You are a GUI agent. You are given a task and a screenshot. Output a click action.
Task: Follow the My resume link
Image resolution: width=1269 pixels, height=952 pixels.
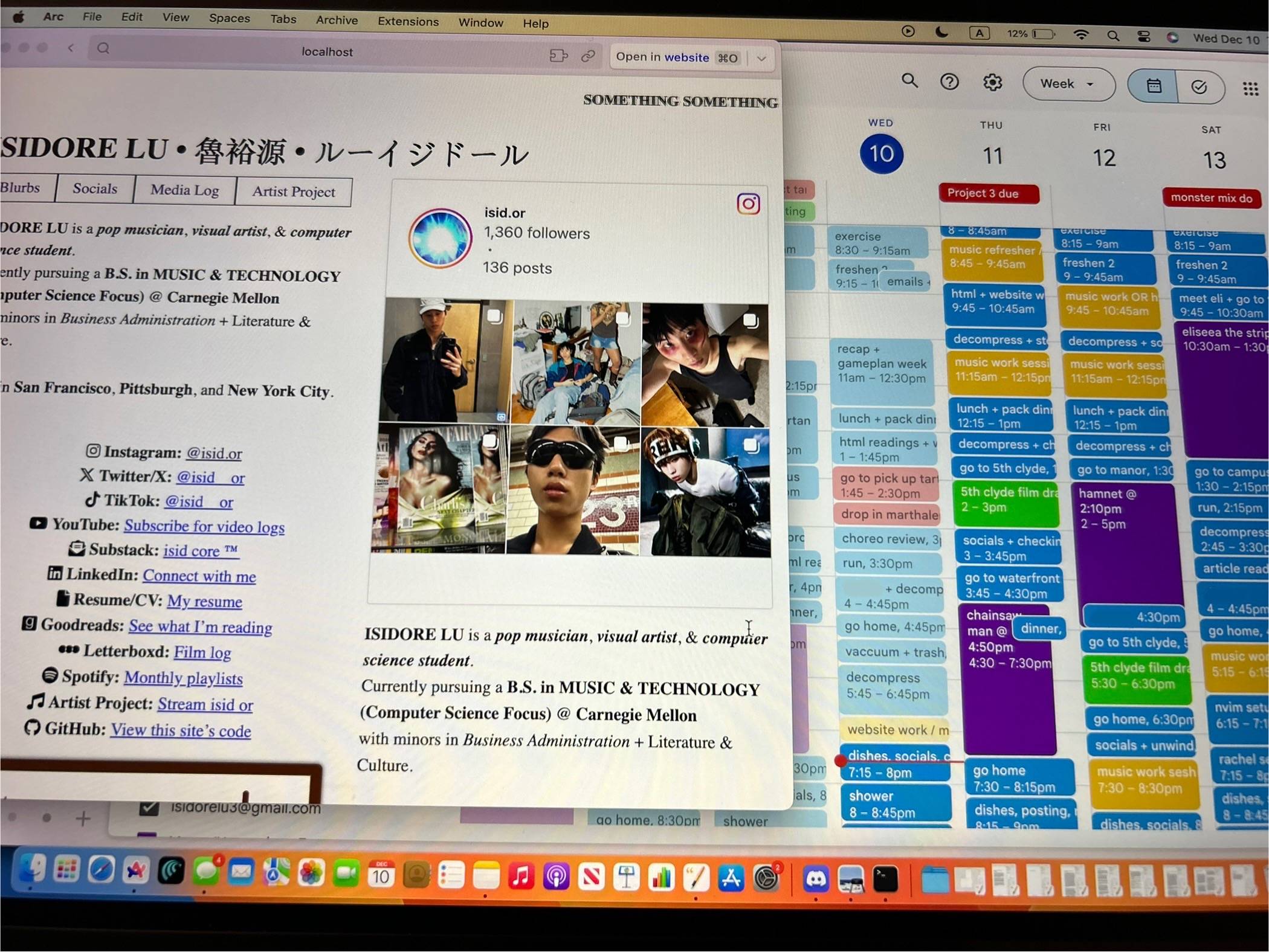pyautogui.click(x=204, y=601)
